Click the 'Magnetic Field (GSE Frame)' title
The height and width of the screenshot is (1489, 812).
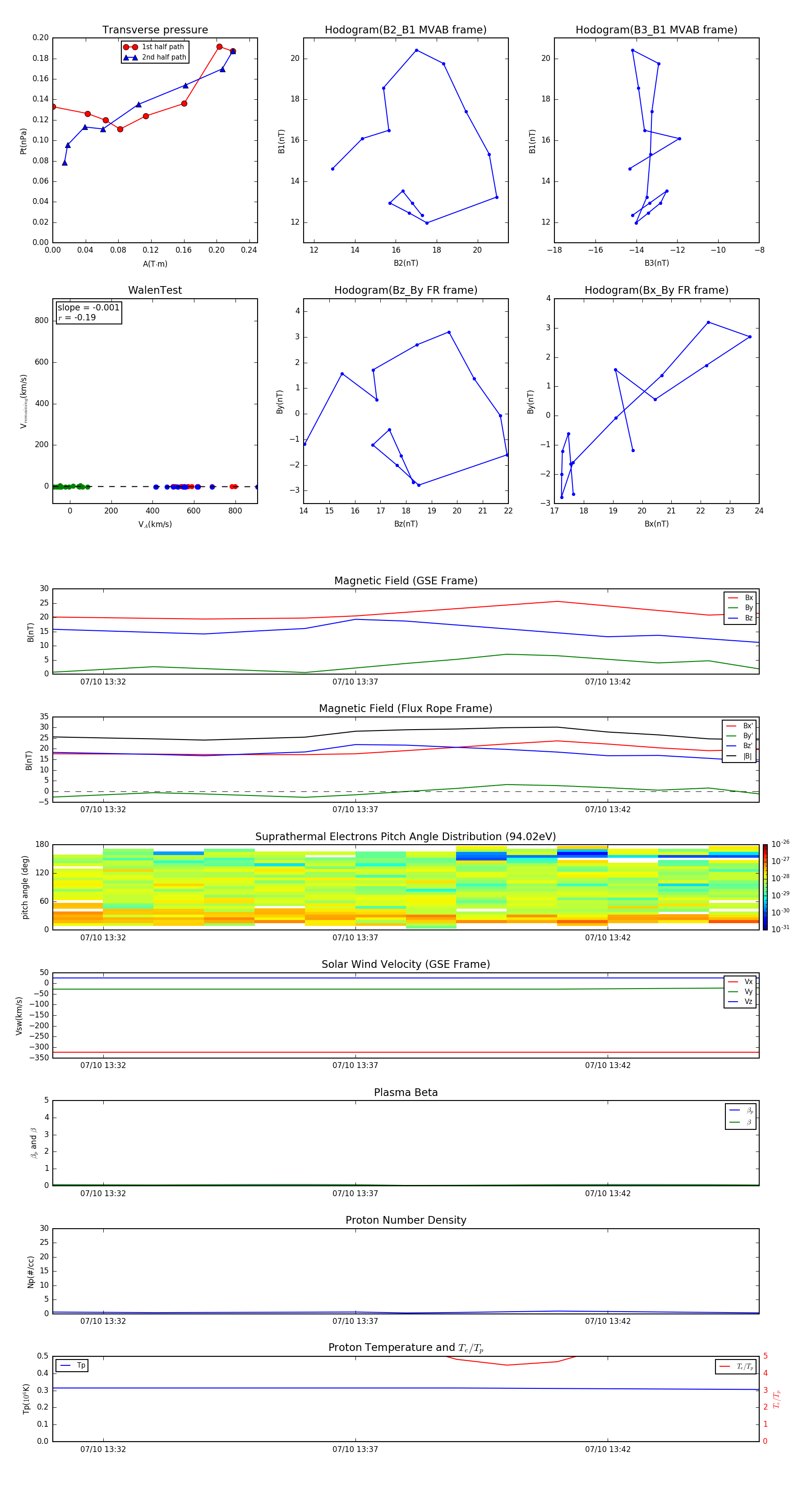click(x=406, y=581)
